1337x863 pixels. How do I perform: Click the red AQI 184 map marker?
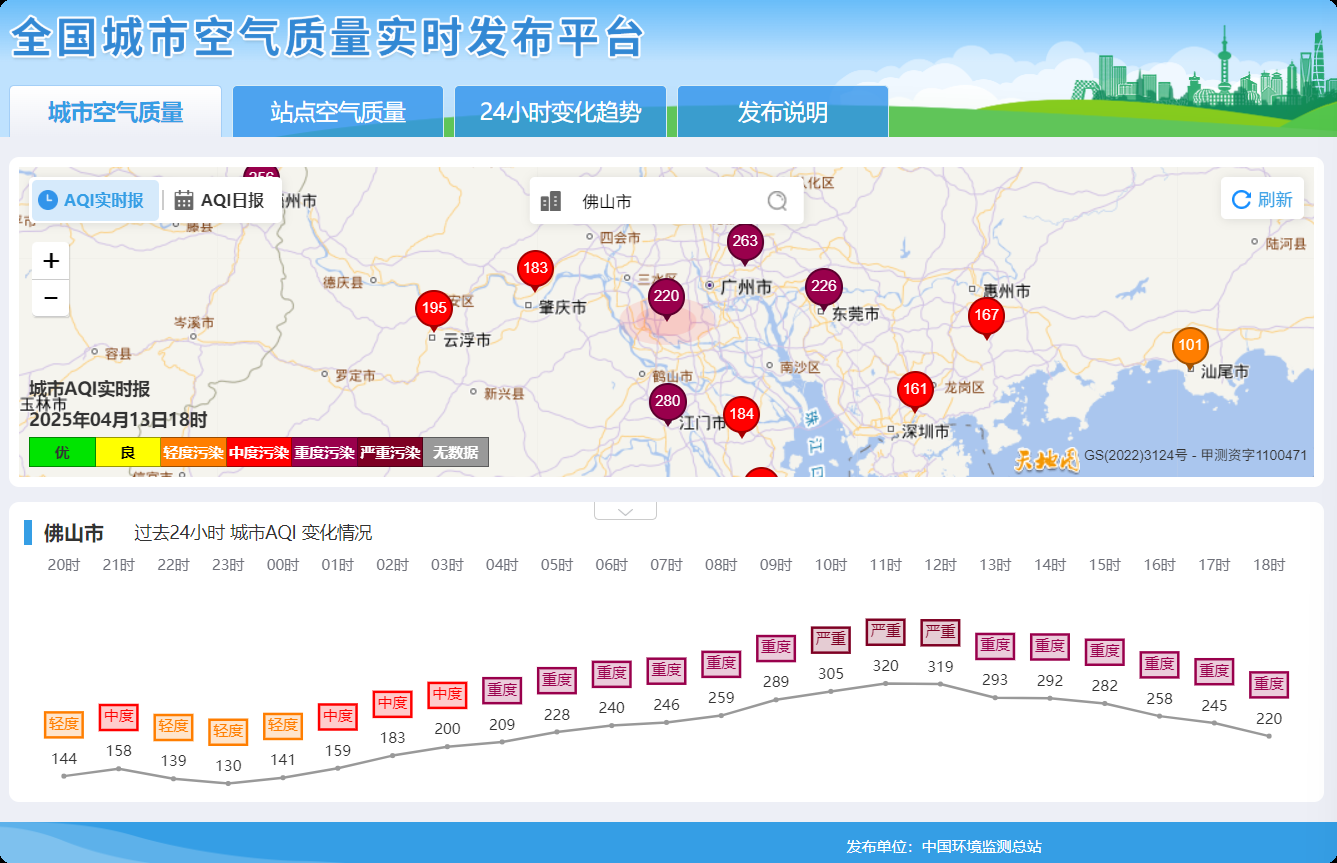pos(741,415)
